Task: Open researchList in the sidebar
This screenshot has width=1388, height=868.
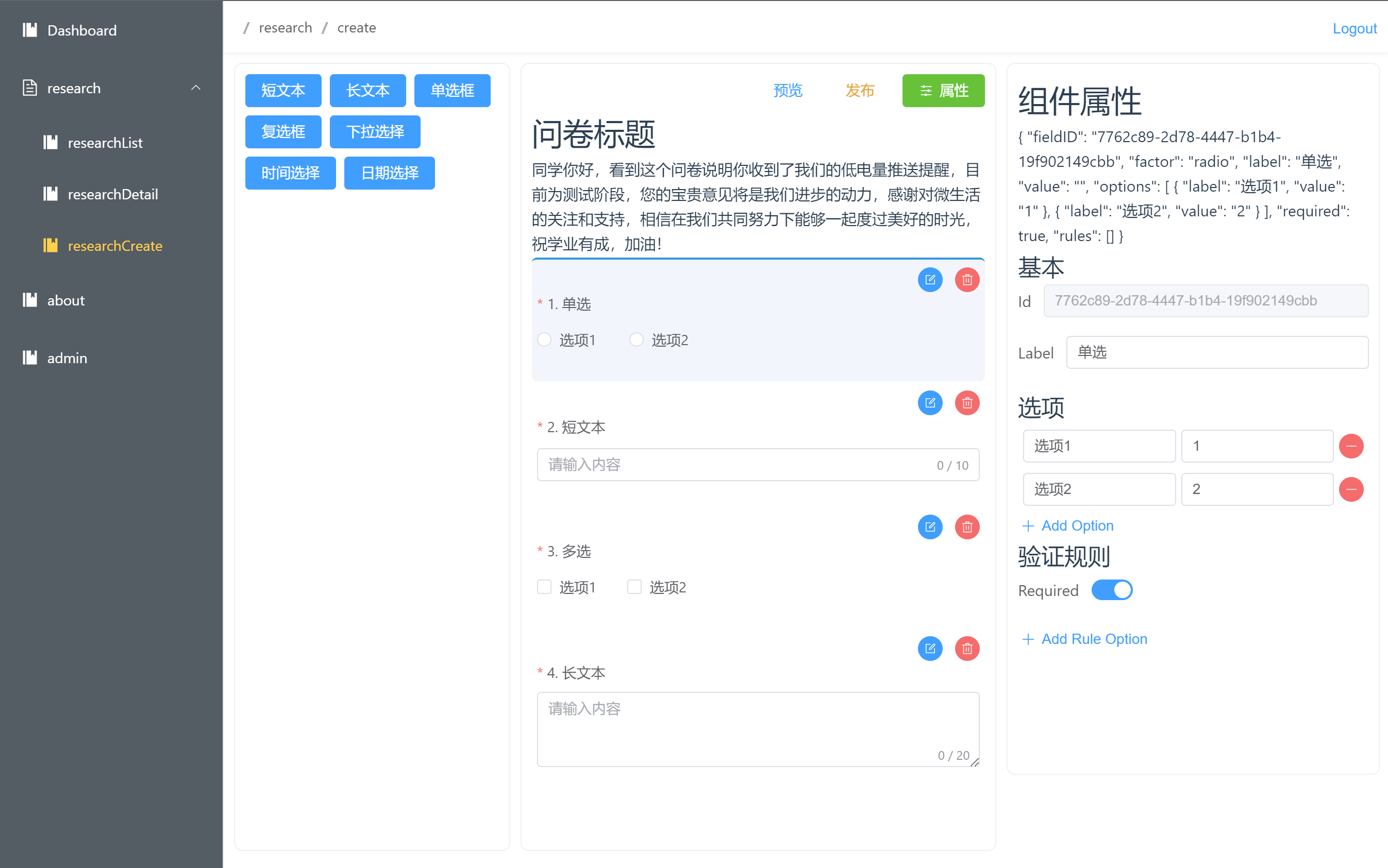Action: [x=105, y=143]
